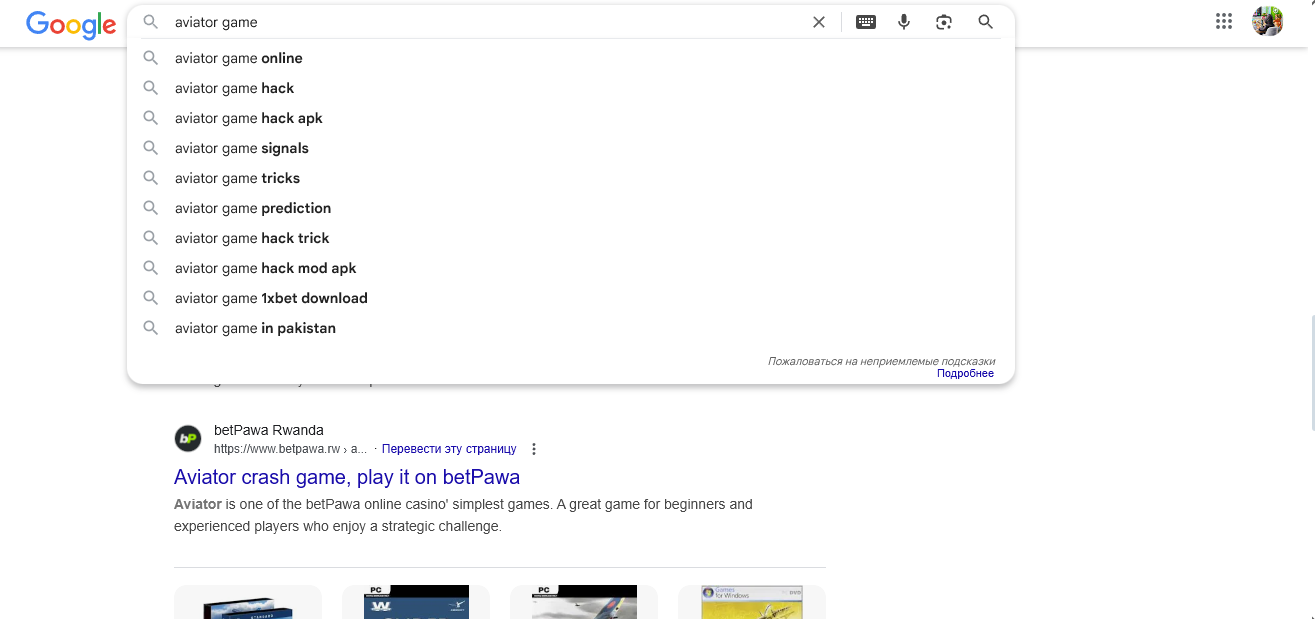Submit search with magnifier button on right
1315x619 pixels.
[986, 22]
